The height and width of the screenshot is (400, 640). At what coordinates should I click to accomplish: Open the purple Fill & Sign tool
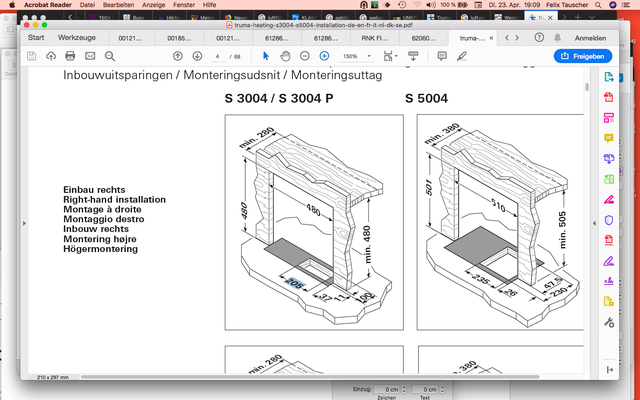[x=609, y=261]
